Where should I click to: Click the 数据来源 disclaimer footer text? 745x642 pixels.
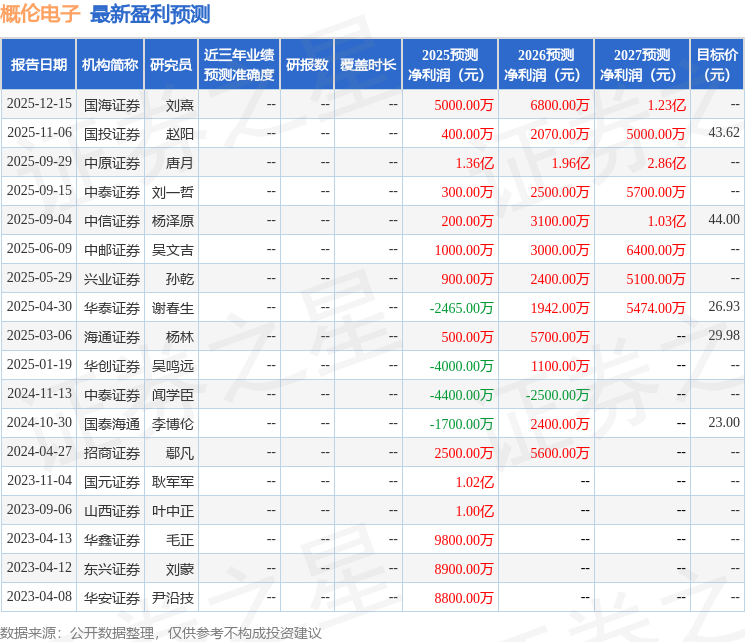tap(161, 633)
